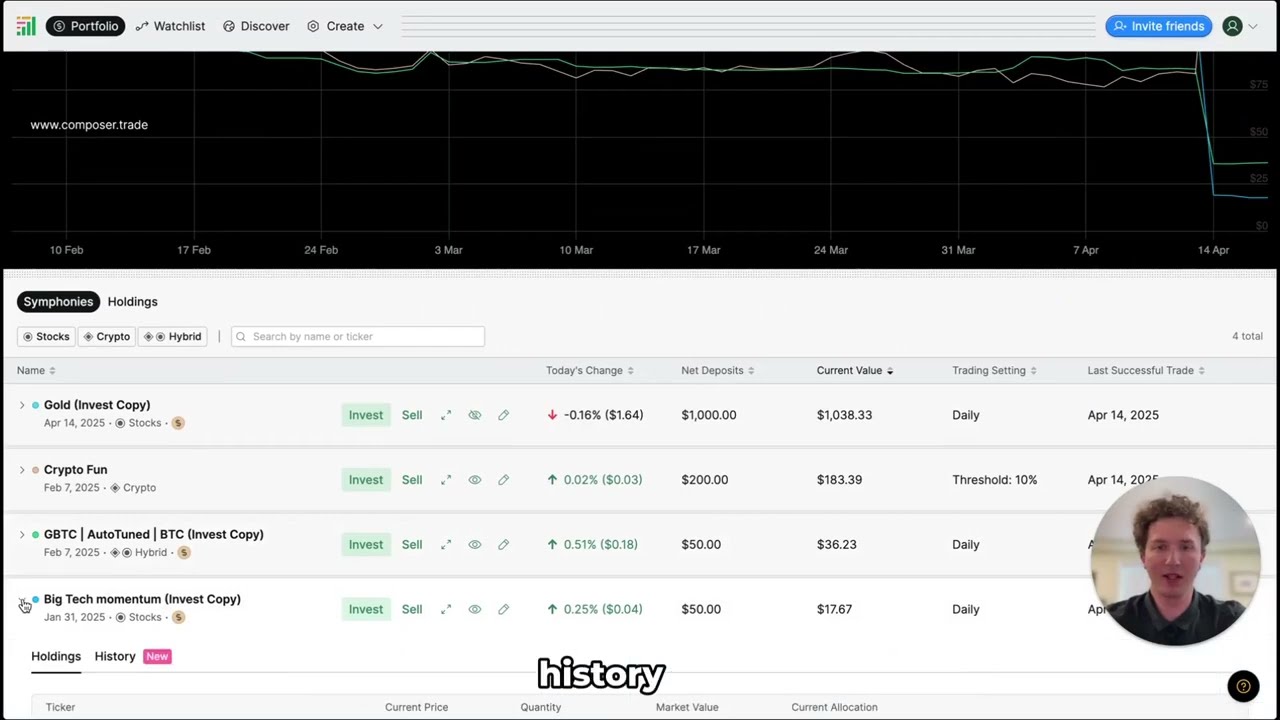
Task: Click the search magnifier icon
Action: (241, 337)
